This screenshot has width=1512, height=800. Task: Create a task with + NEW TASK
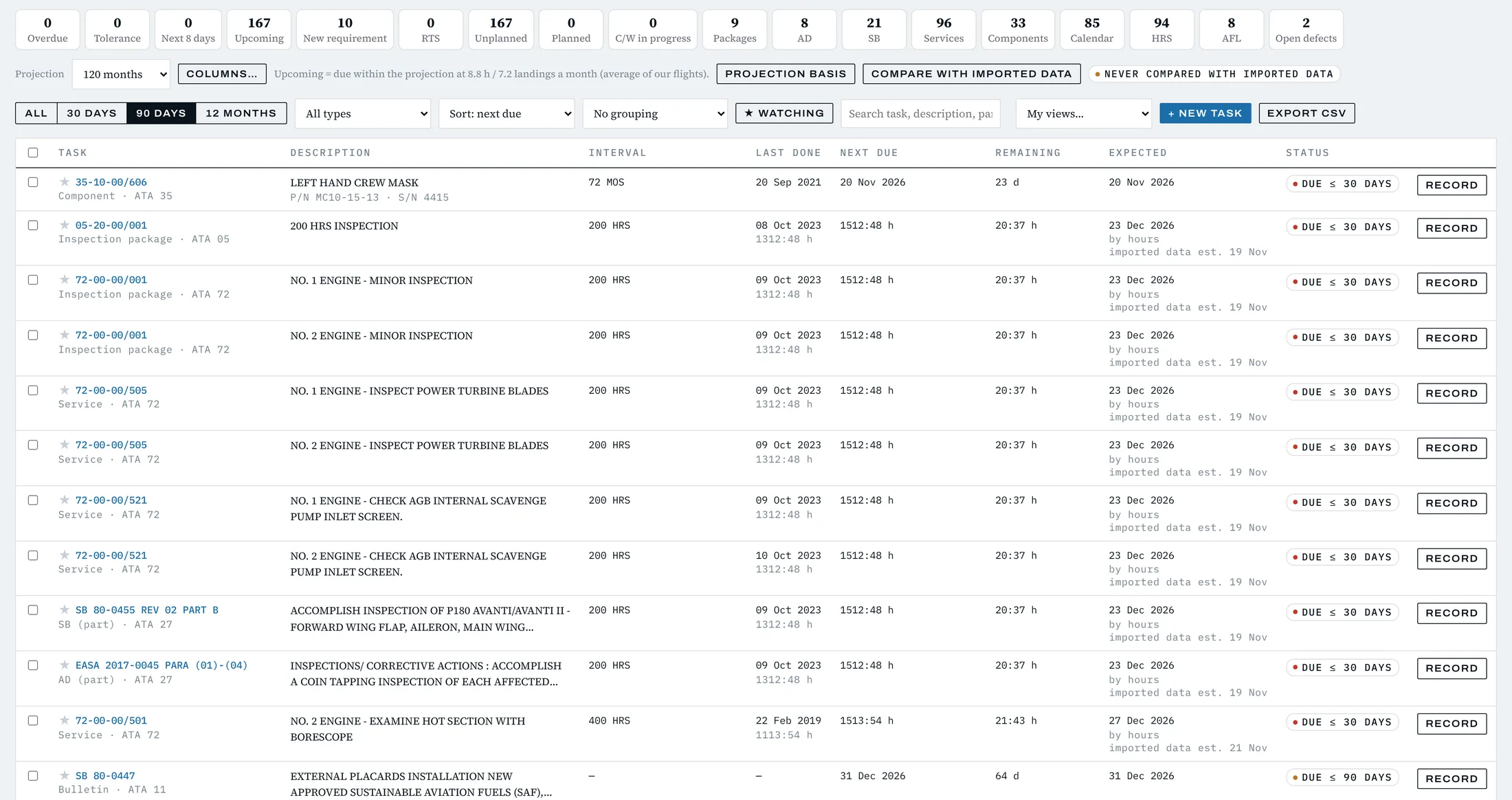1205,113
